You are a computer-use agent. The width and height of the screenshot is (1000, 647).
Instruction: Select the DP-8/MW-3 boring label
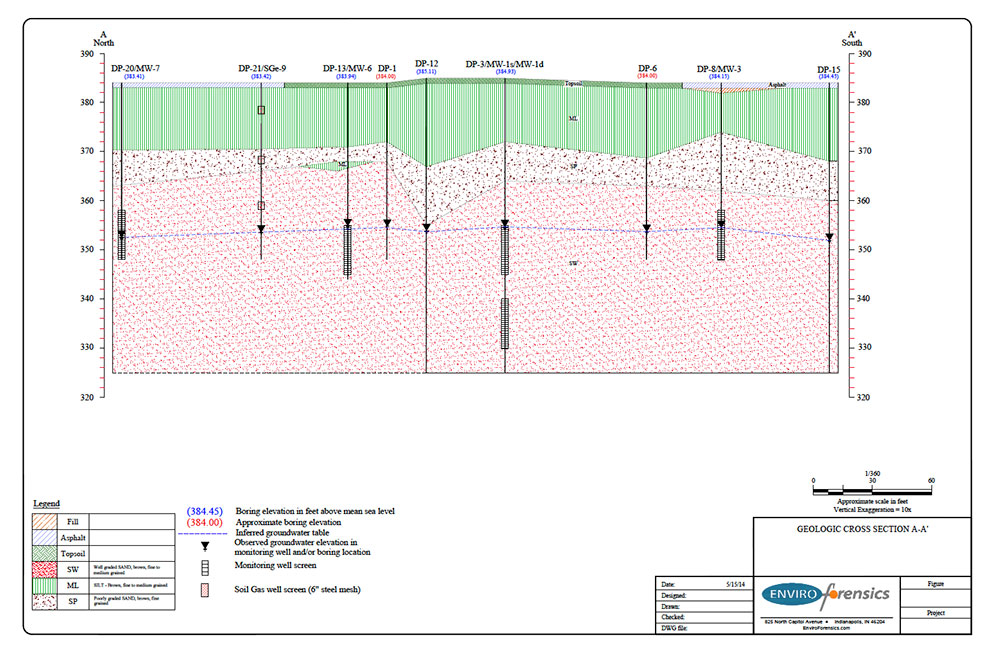[x=719, y=69]
